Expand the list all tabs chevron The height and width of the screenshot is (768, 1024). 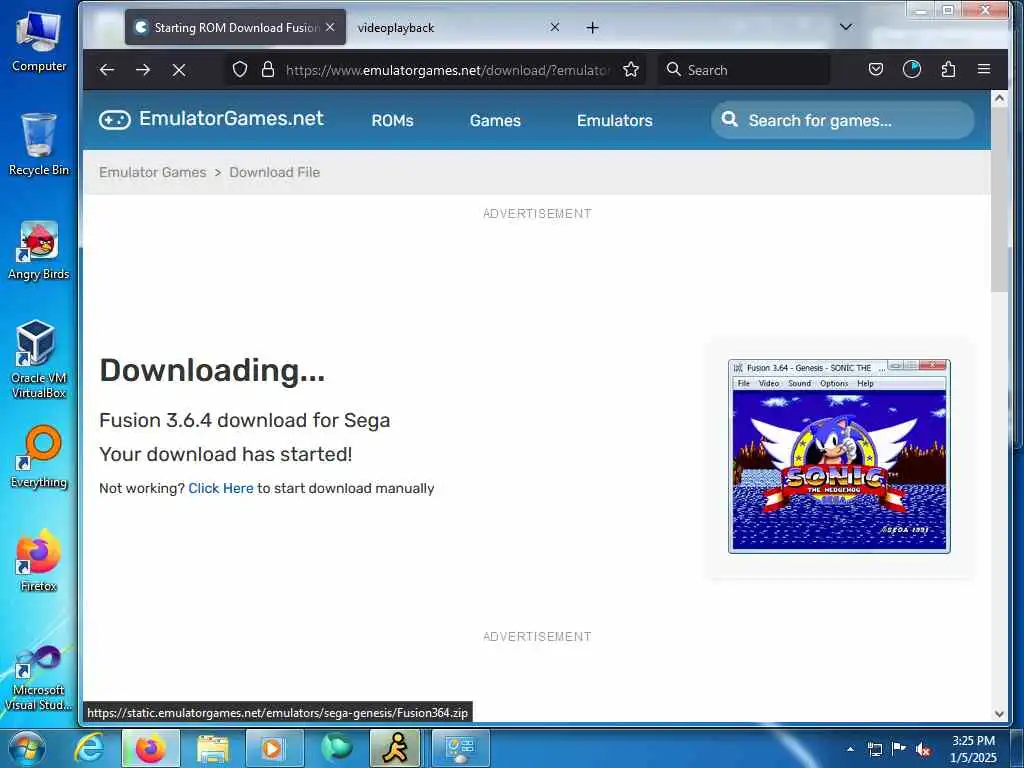pyautogui.click(x=846, y=27)
